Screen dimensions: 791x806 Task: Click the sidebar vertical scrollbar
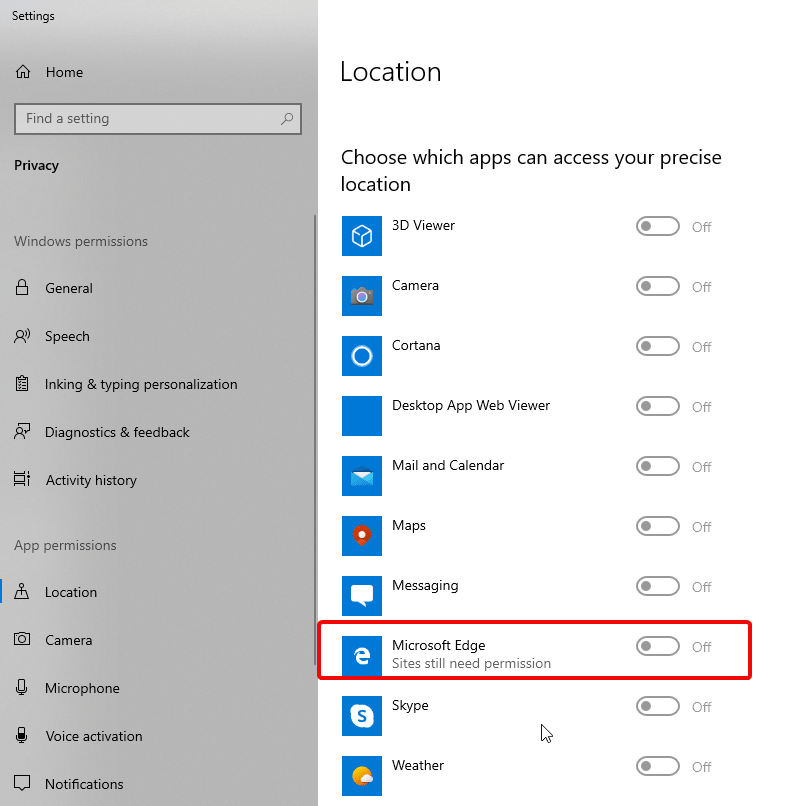[315, 439]
